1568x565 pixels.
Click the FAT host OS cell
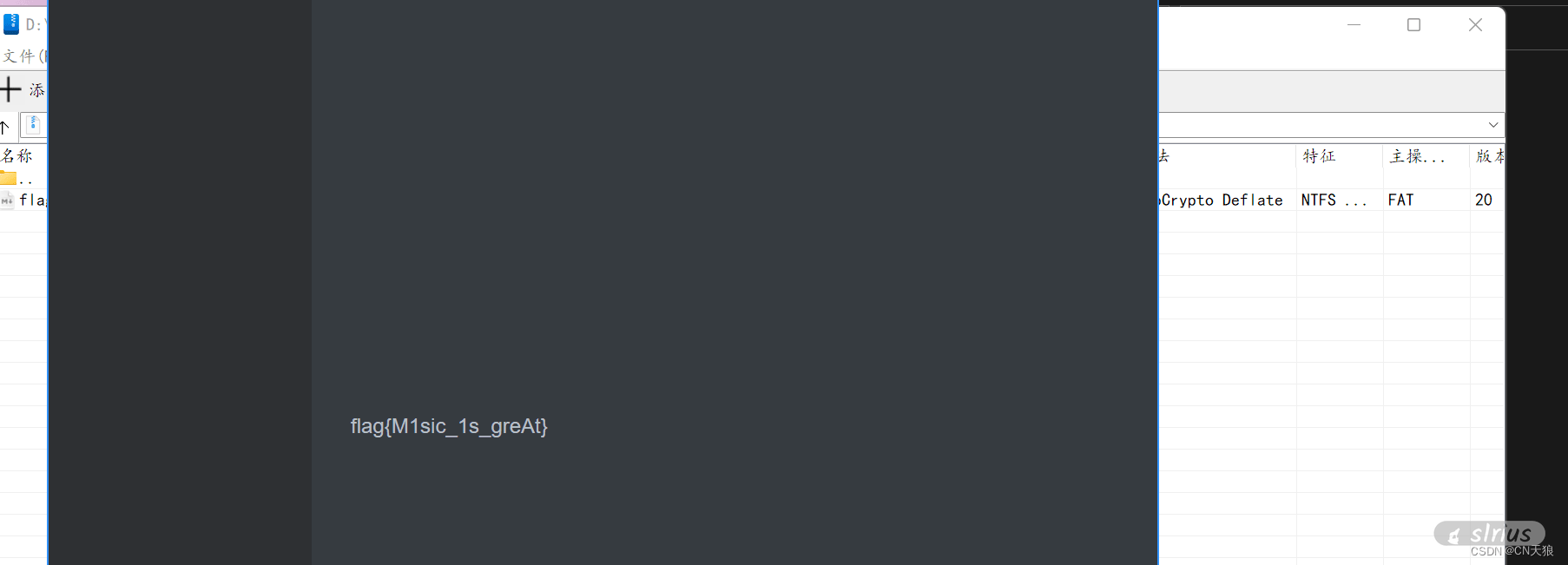[1400, 200]
